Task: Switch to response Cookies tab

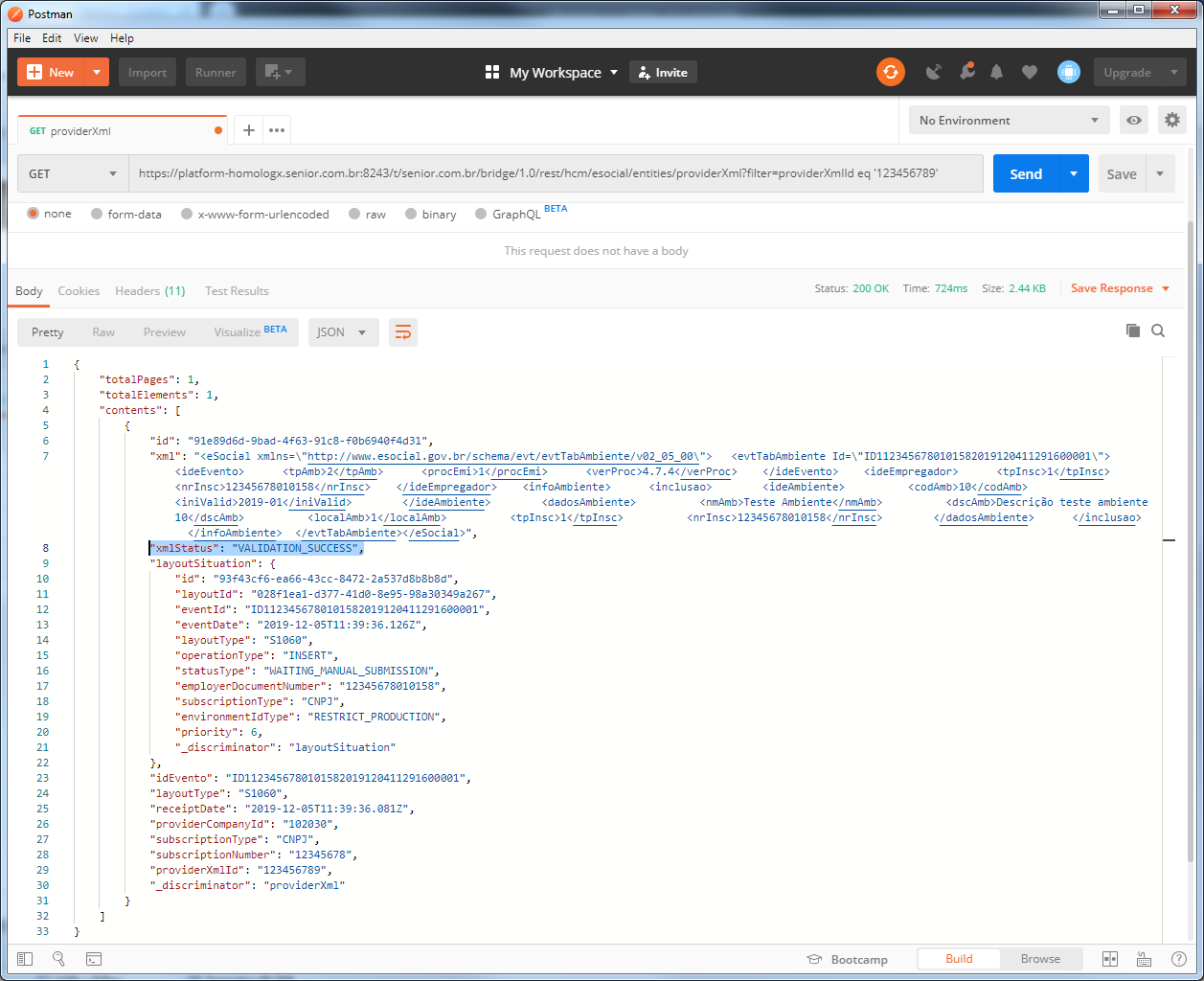Action: (x=79, y=291)
